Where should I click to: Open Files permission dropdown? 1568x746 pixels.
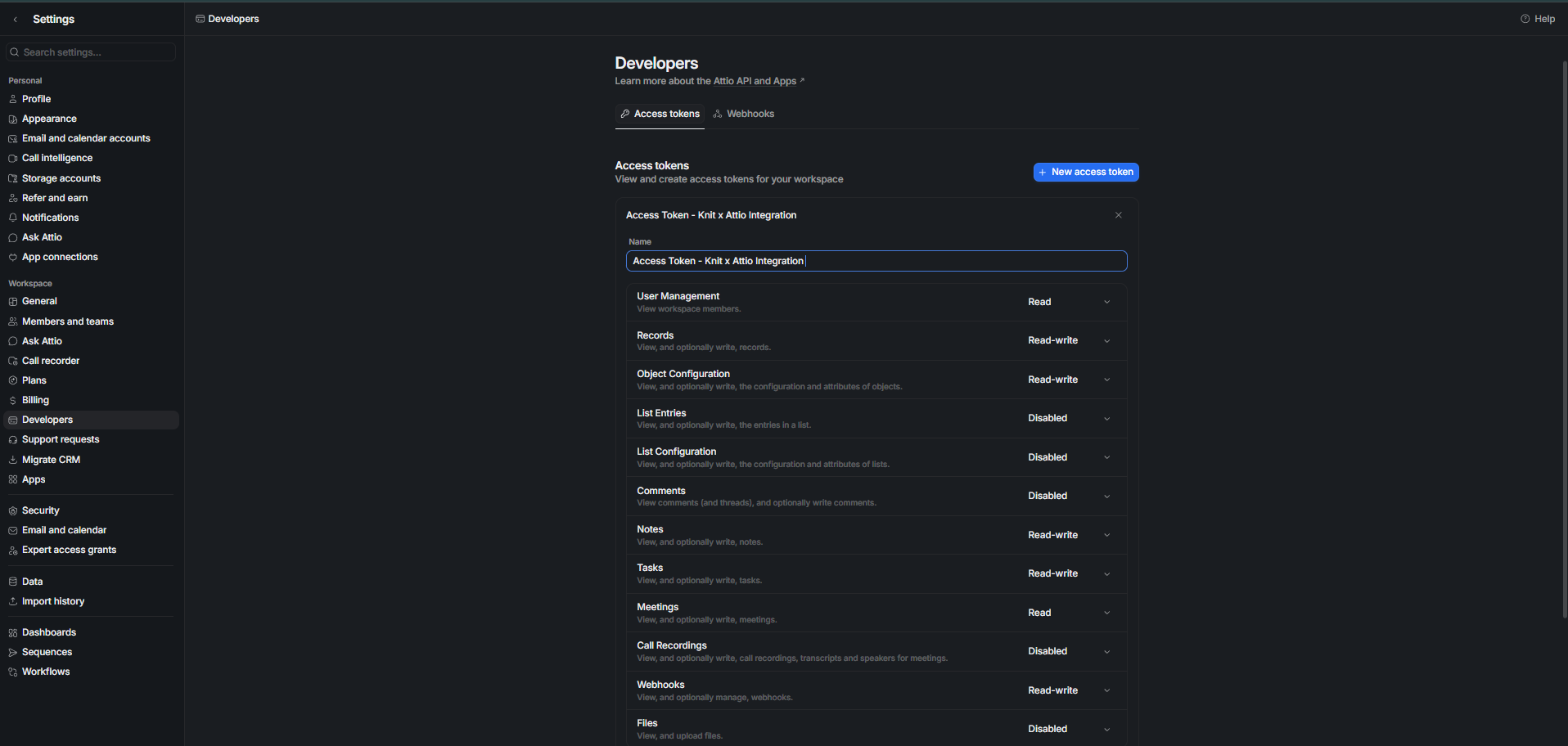click(x=1069, y=729)
